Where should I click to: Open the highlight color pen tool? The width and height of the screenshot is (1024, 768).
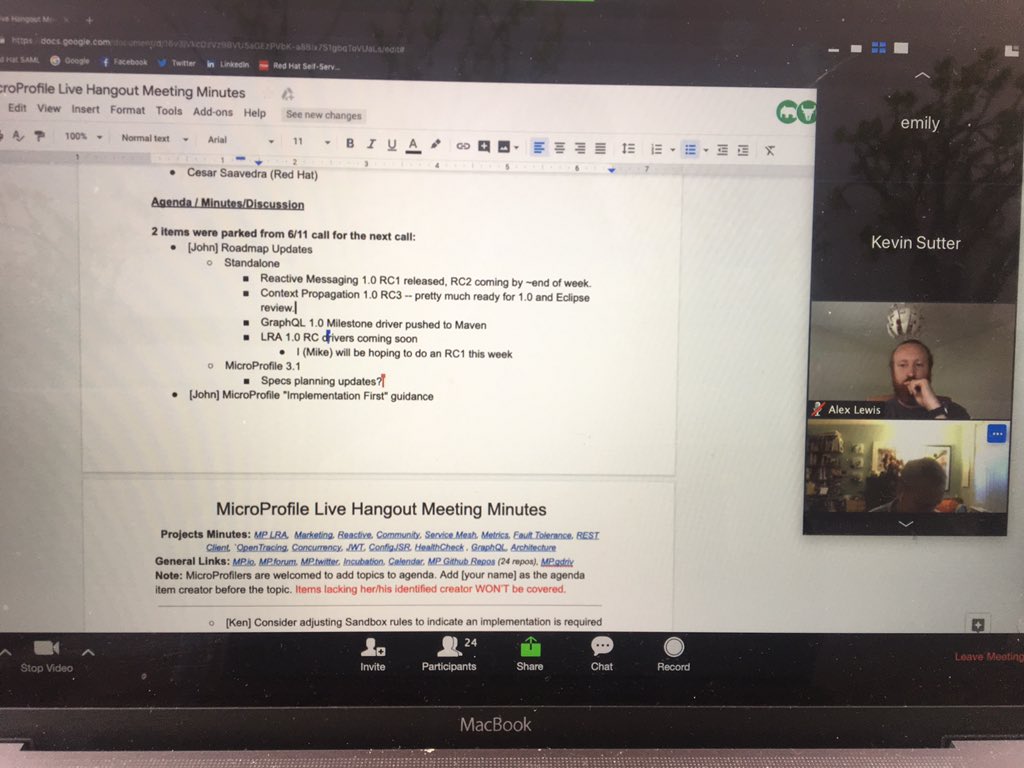pyautogui.click(x=436, y=144)
